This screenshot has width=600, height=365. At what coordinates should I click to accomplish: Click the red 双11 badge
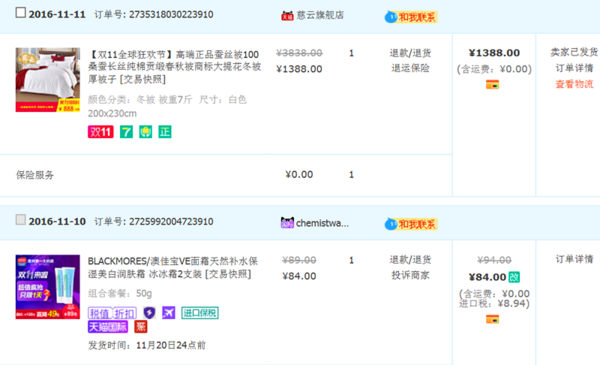pyautogui.click(x=101, y=132)
